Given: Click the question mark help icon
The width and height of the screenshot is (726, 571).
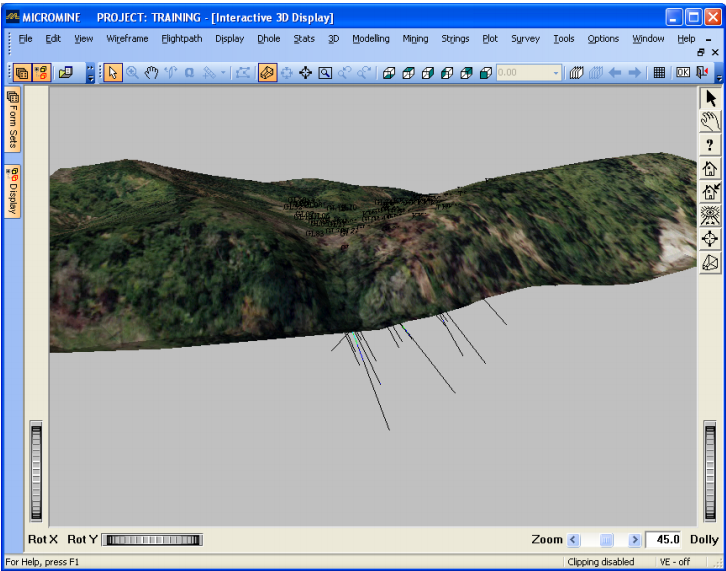Looking at the screenshot, I should click(710, 145).
